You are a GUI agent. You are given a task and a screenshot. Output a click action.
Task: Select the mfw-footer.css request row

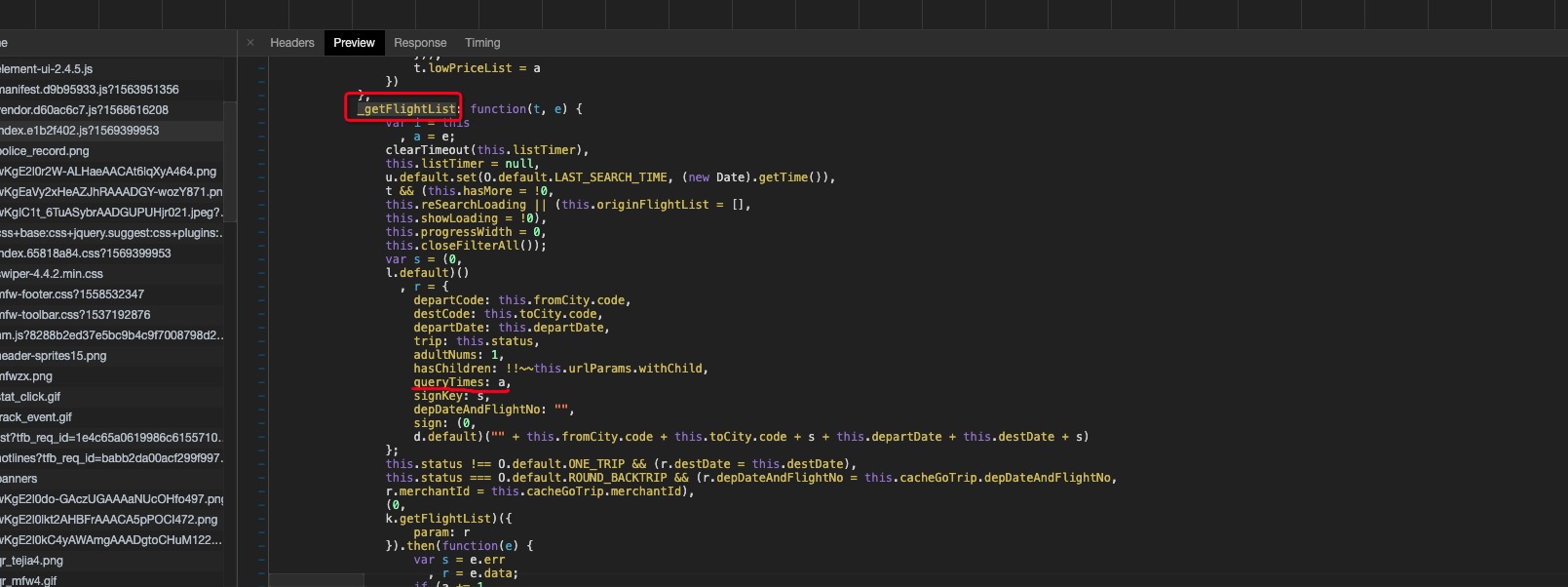pyautogui.click(x=112, y=294)
